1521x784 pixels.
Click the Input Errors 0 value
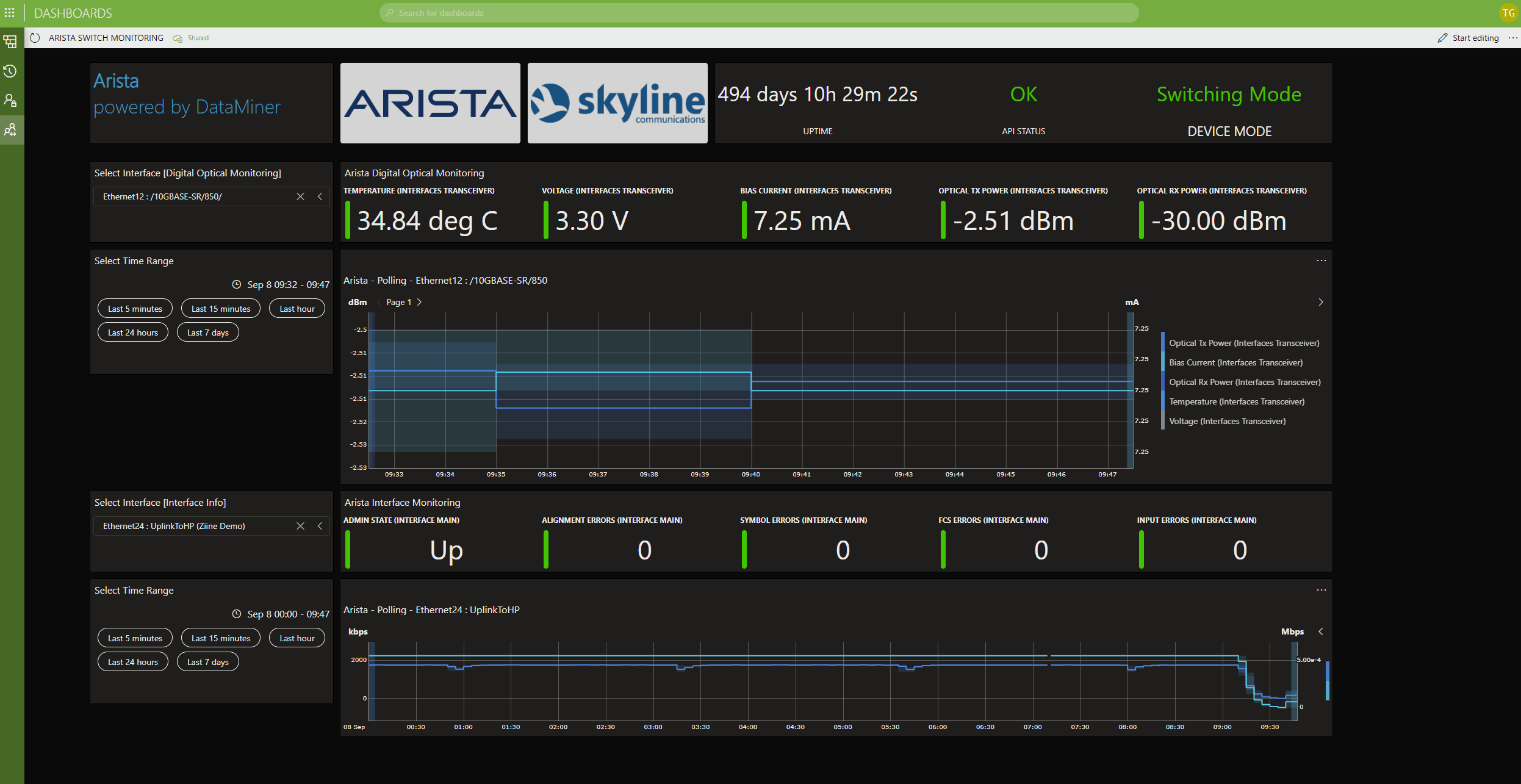coord(1240,550)
